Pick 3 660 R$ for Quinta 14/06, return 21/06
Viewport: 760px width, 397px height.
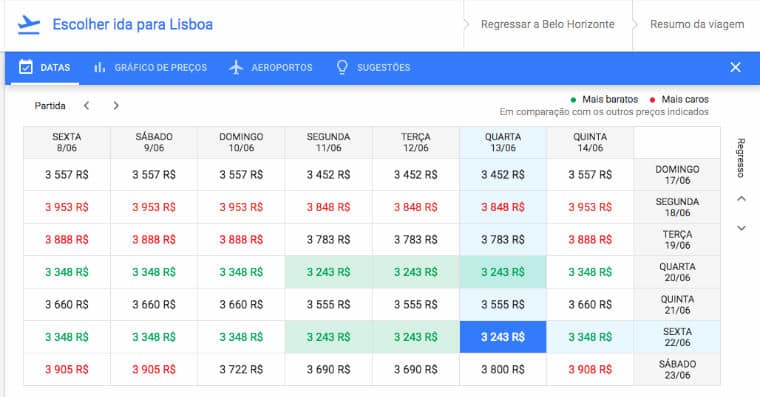(x=590, y=304)
